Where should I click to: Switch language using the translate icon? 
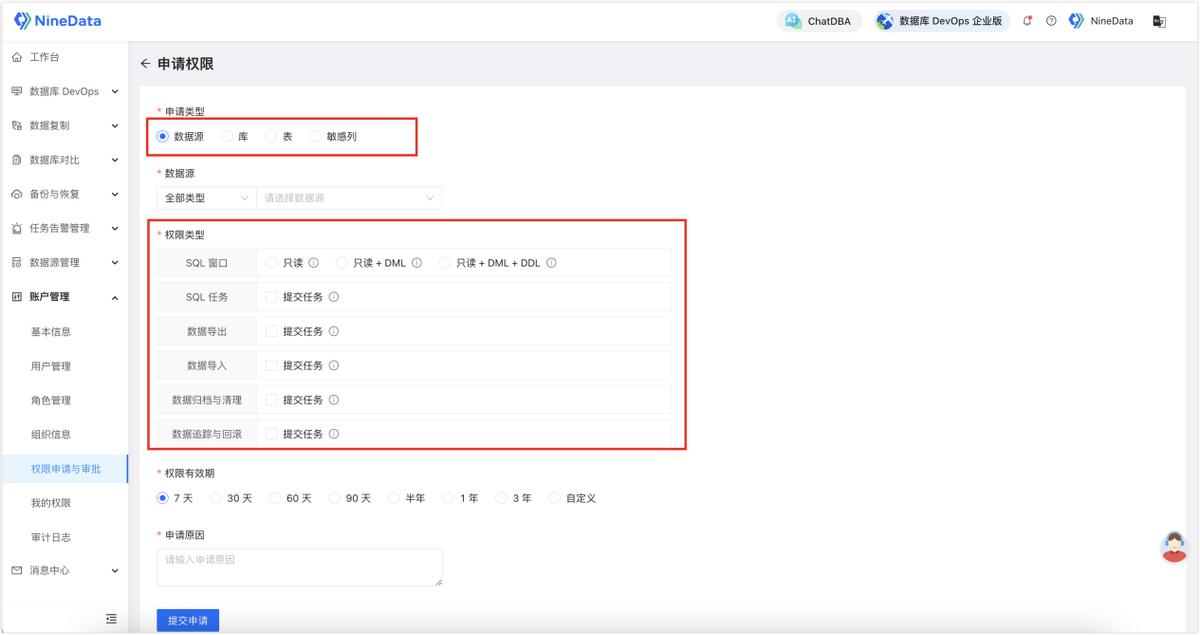1159,21
